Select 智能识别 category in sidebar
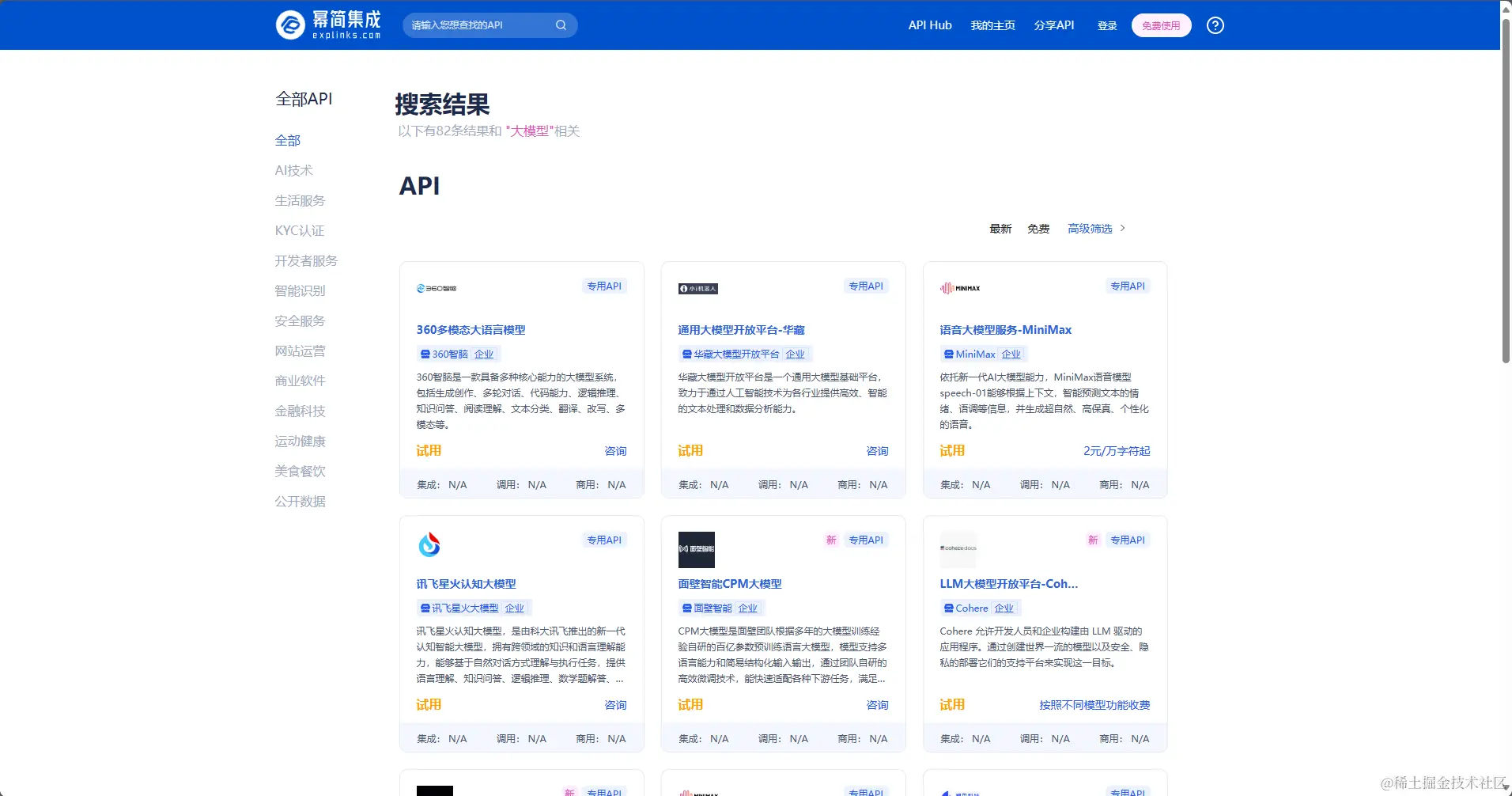Screen dimensions: 1512x796 tap(300, 290)
